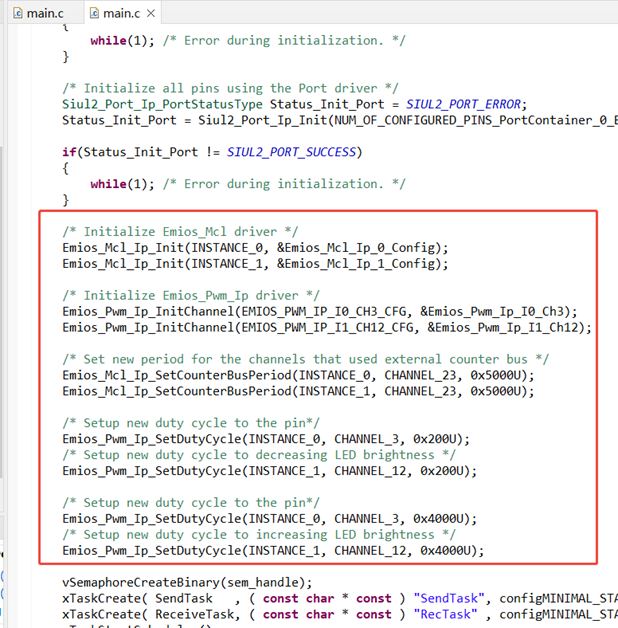Select the active main.c editor tab
This screenshot has height=628, width=618.
121,13
